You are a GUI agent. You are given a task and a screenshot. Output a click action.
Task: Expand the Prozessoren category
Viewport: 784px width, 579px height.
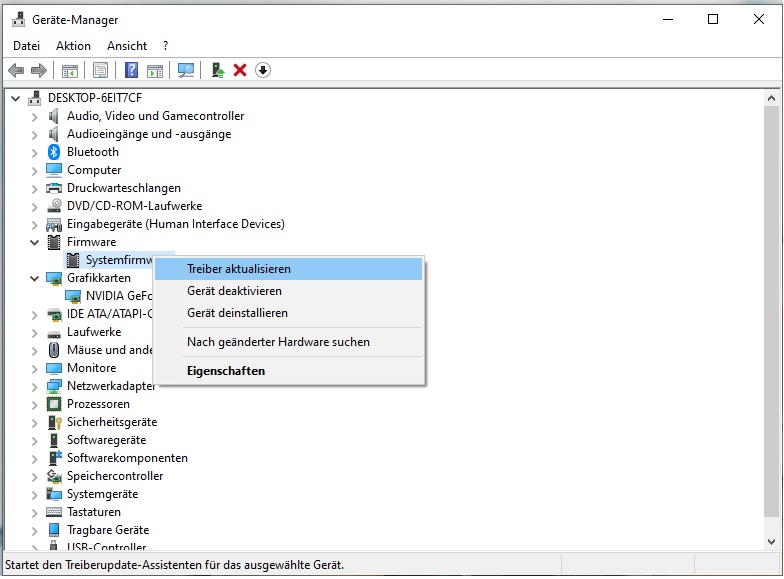pyautogui.click(x=35, y=404)
